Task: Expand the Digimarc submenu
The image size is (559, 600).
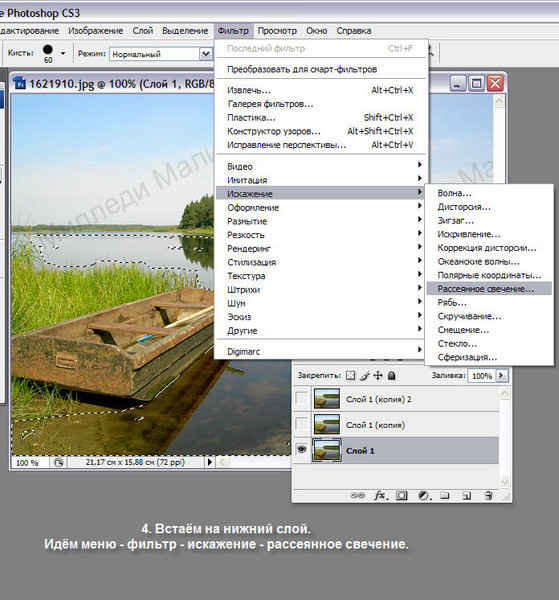Action: 321,351
